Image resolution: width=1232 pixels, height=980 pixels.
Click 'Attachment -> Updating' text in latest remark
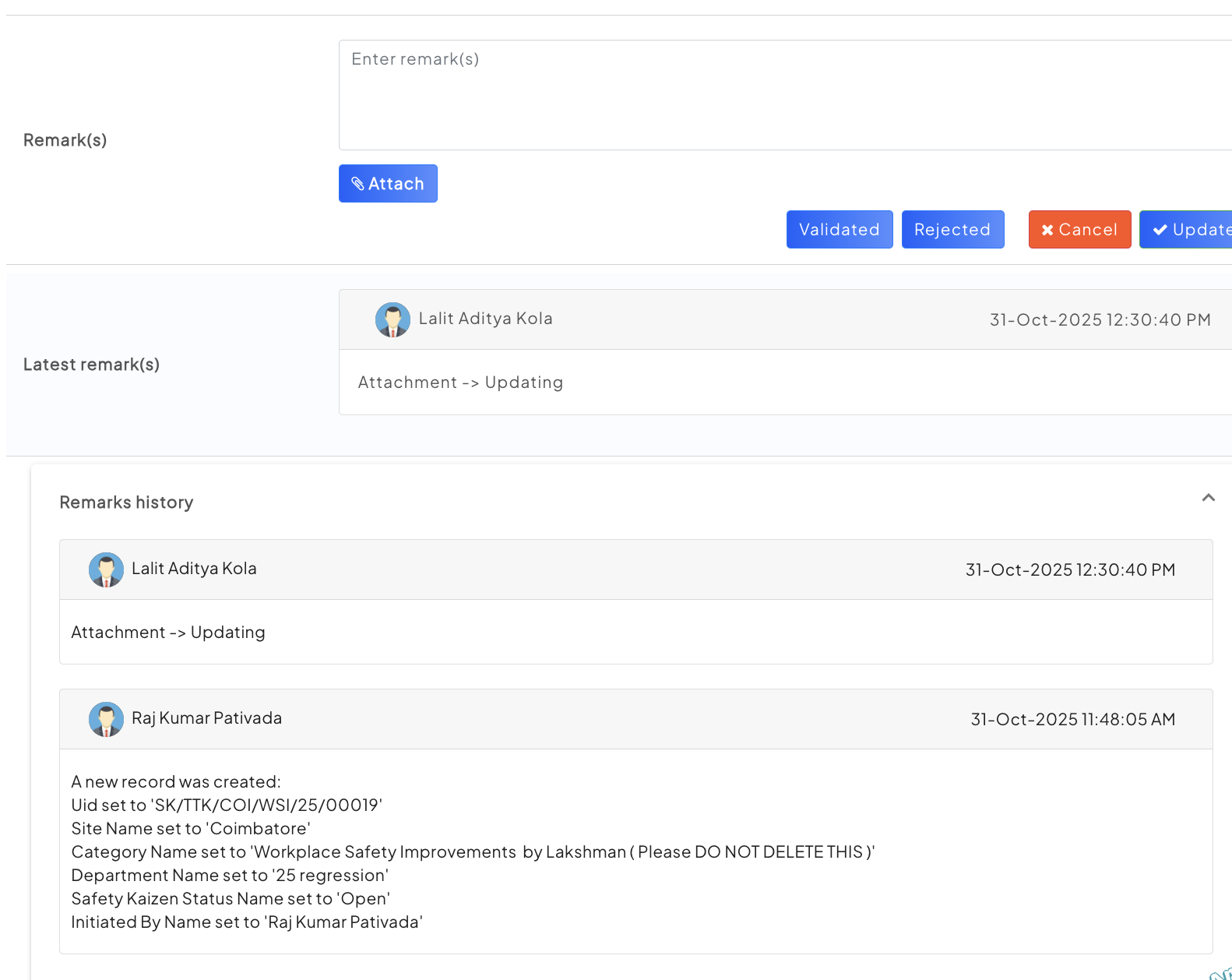[x=460, y=382]
